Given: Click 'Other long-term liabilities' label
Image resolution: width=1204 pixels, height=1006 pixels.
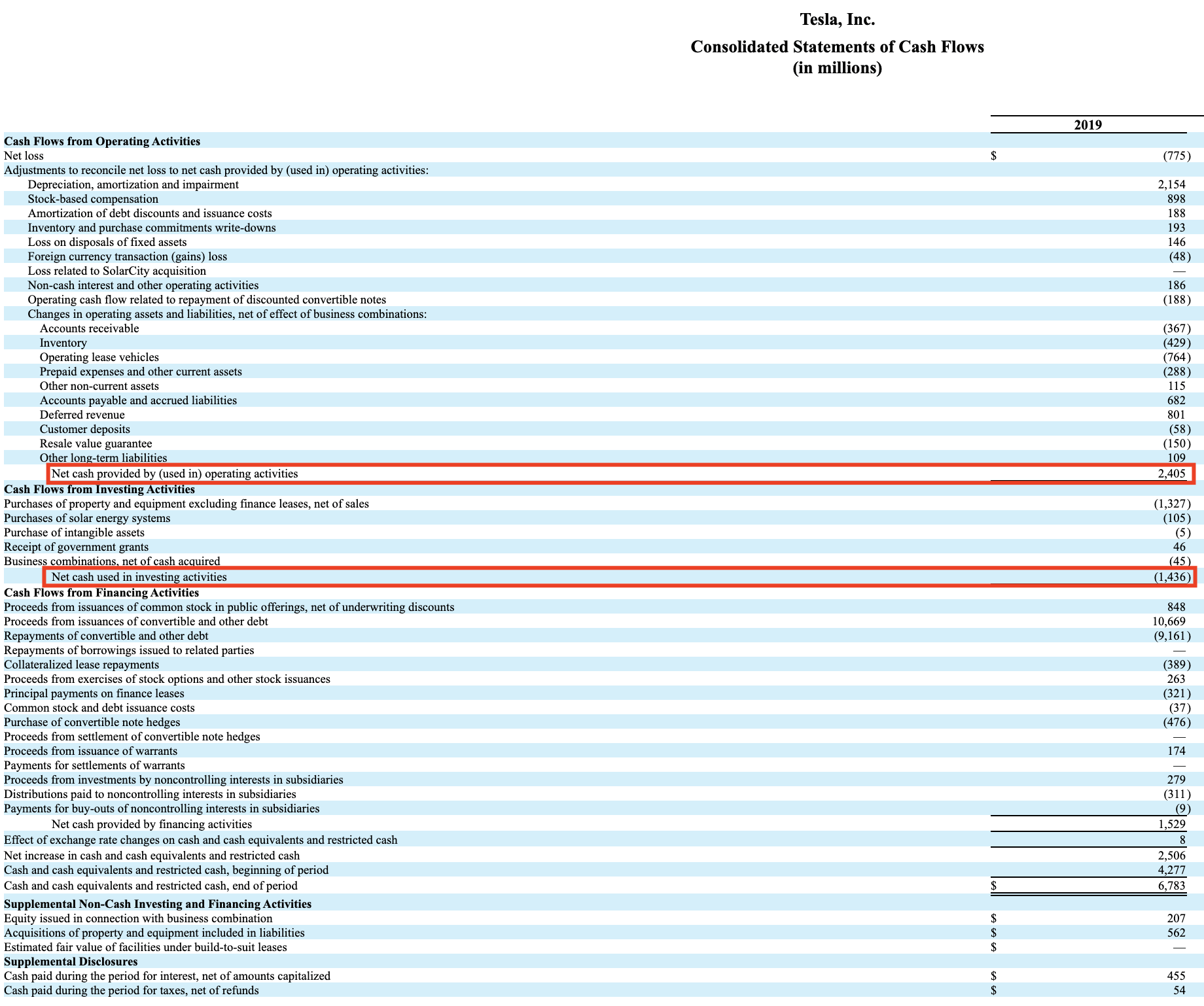Looking at the screenshot, I should tap(103, 458).
